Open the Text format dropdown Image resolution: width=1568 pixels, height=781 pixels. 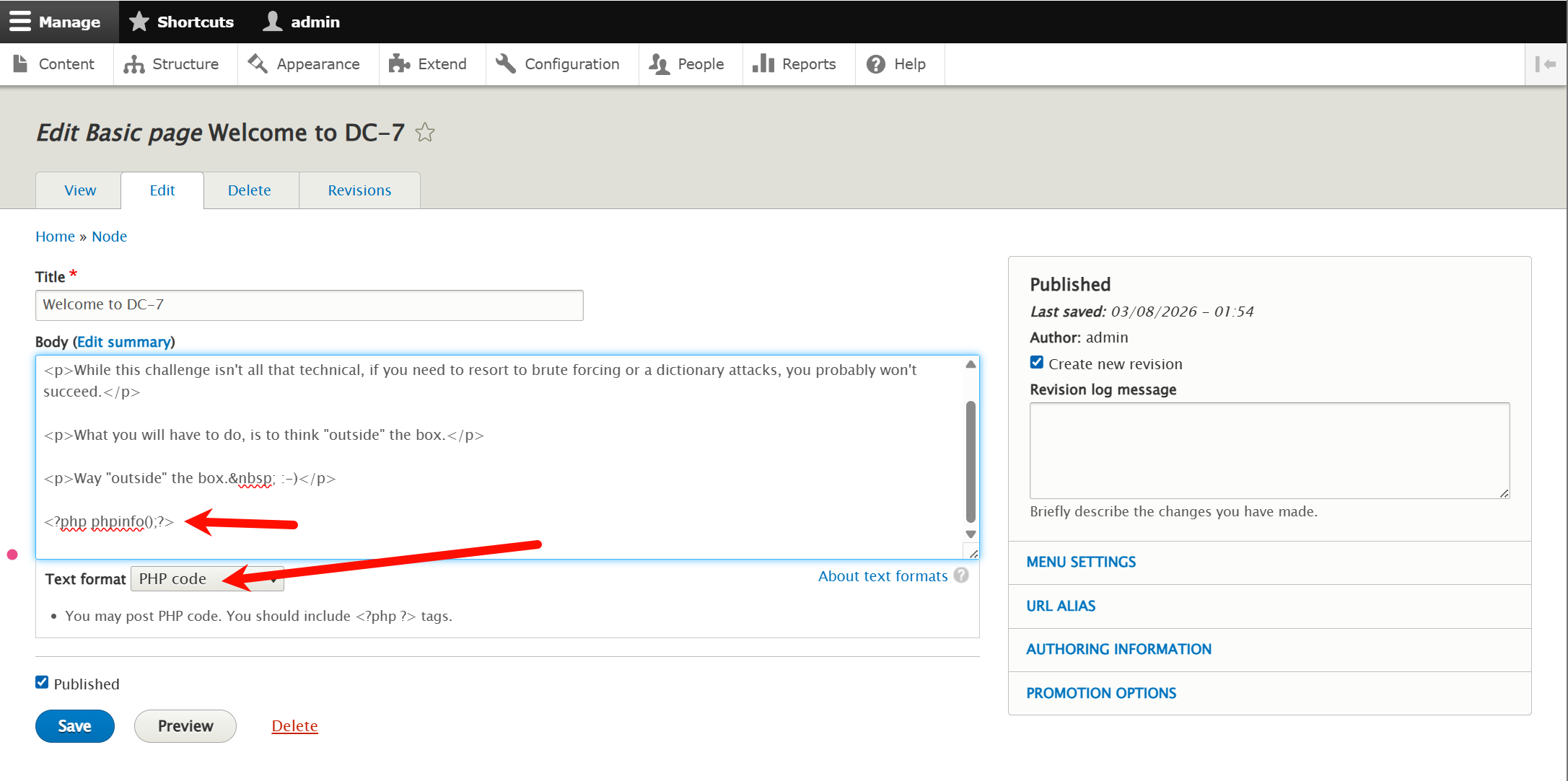coord(207,578)
